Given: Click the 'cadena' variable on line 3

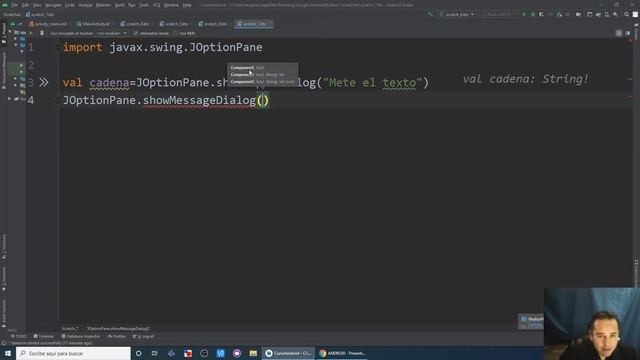Looking at the screenshot, I should click(x=109, y=82).
